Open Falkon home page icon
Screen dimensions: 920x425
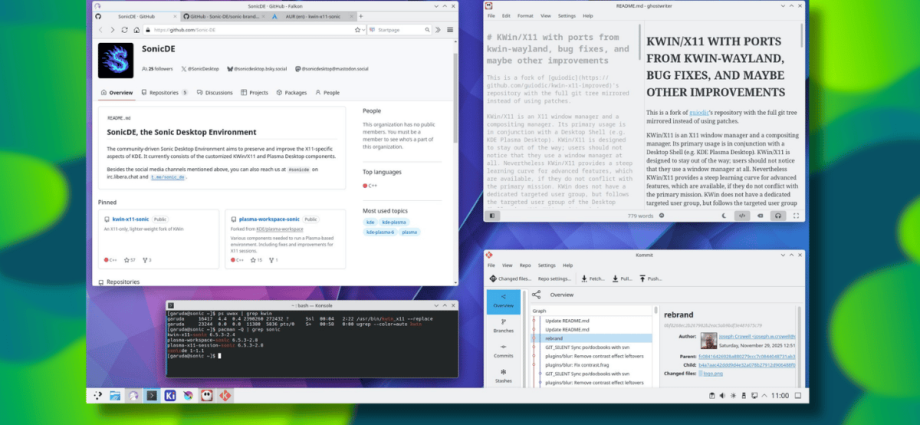click(x=136, y=30)
